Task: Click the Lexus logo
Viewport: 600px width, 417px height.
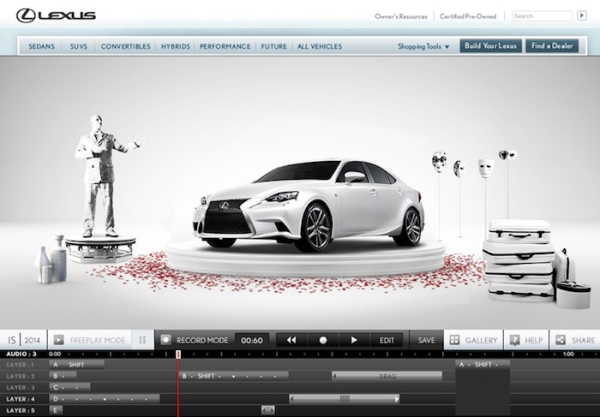Action: click(x=56, y=15)
